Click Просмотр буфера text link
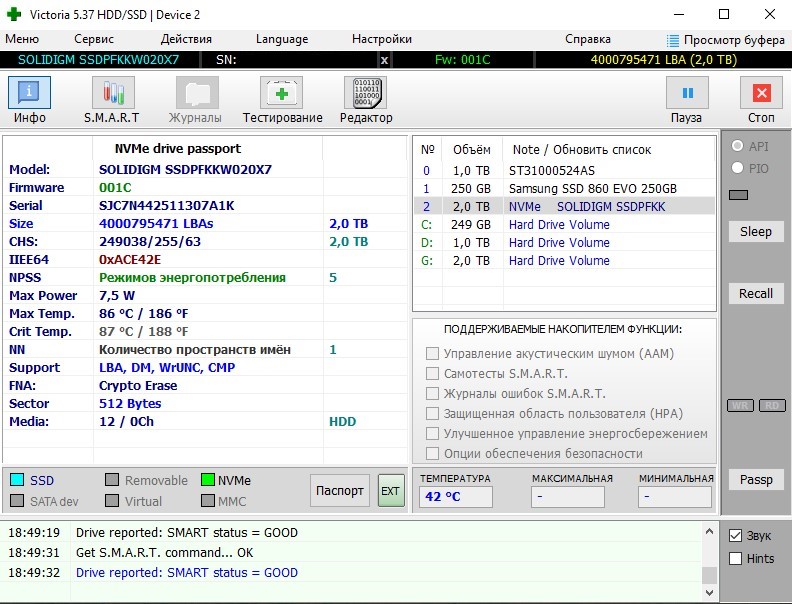The height and width of the screenshot is (604, 792). point(734,40)
